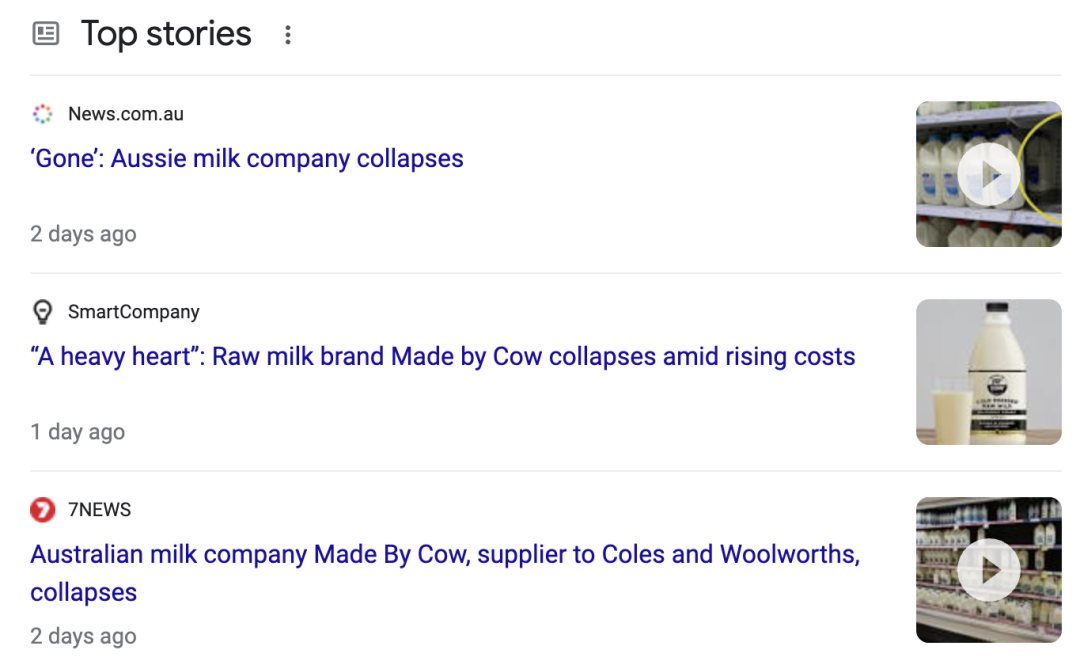Click the SmartCompany source name
The image size is (1080, 665).
click(x=134, y=312)
